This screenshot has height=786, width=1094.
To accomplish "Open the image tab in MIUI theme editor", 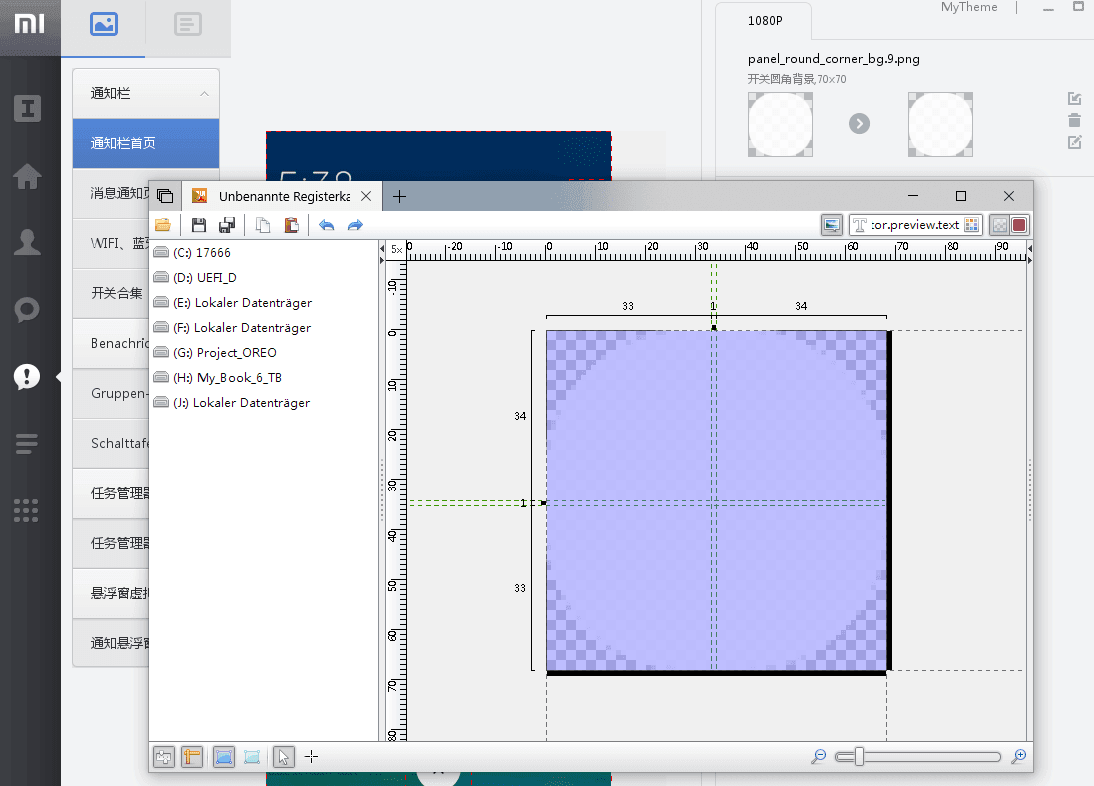I will (103, 25).
